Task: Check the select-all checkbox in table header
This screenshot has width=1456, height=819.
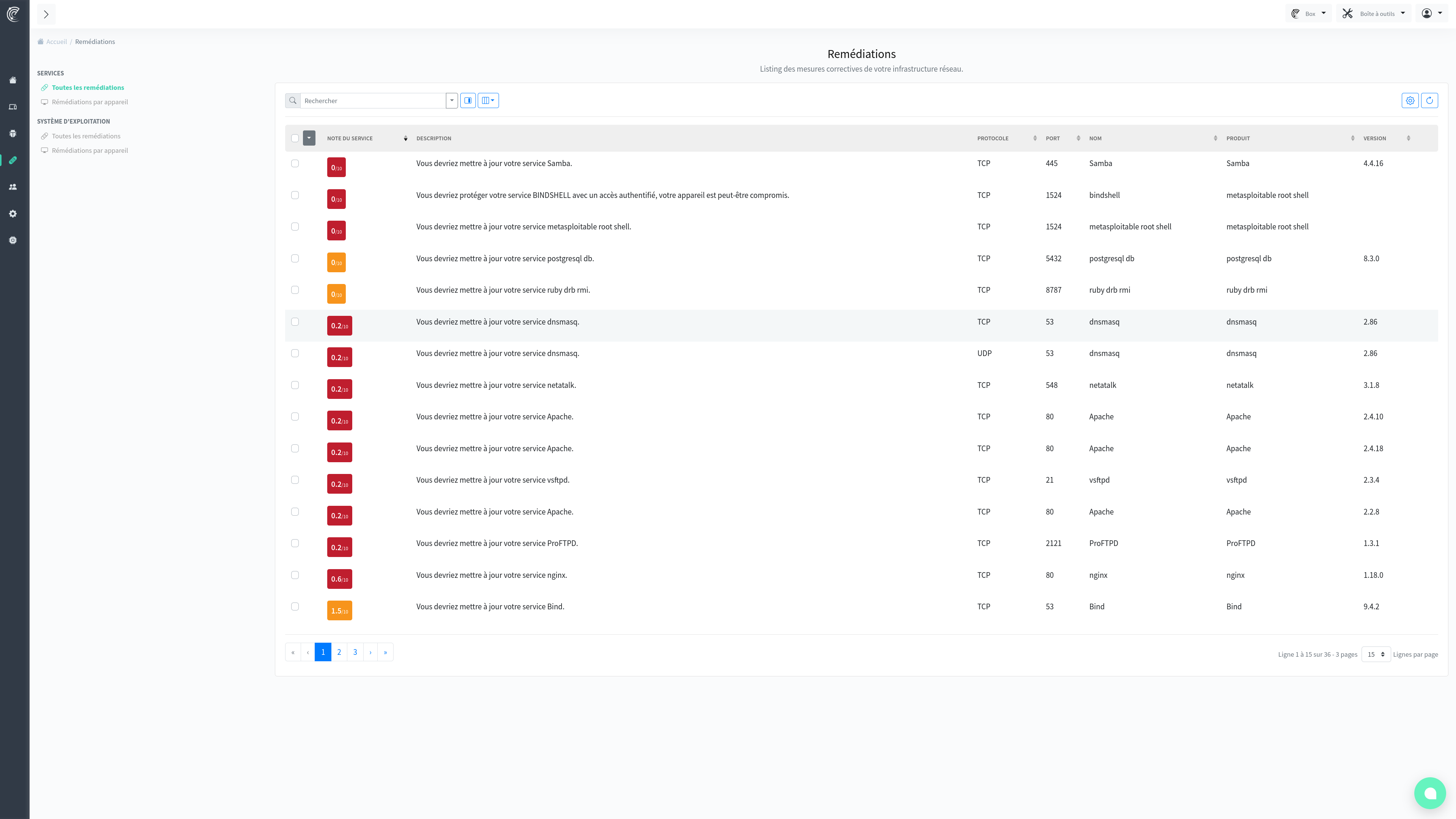Action: click(x=295, y=138)
